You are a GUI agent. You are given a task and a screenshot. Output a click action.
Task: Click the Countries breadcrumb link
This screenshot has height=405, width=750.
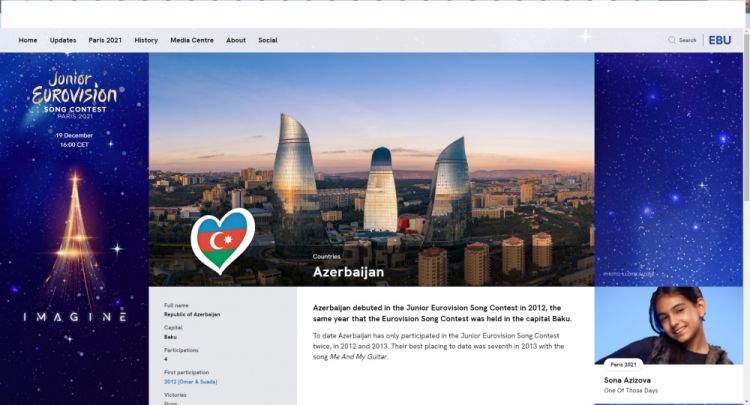tap(327, 257)
